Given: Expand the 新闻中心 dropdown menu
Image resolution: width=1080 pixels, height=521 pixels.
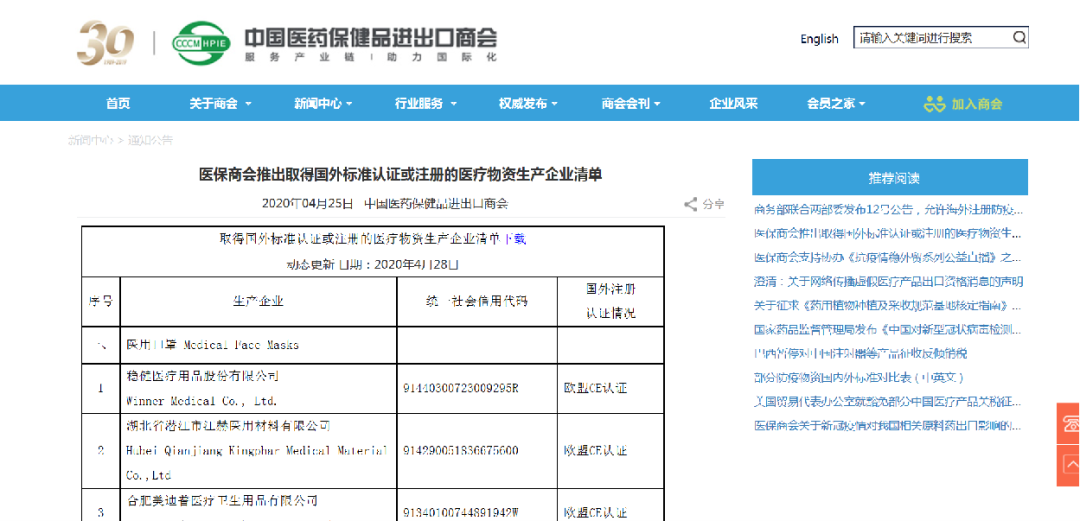Looking at the screenshot, I should [323, 103].
